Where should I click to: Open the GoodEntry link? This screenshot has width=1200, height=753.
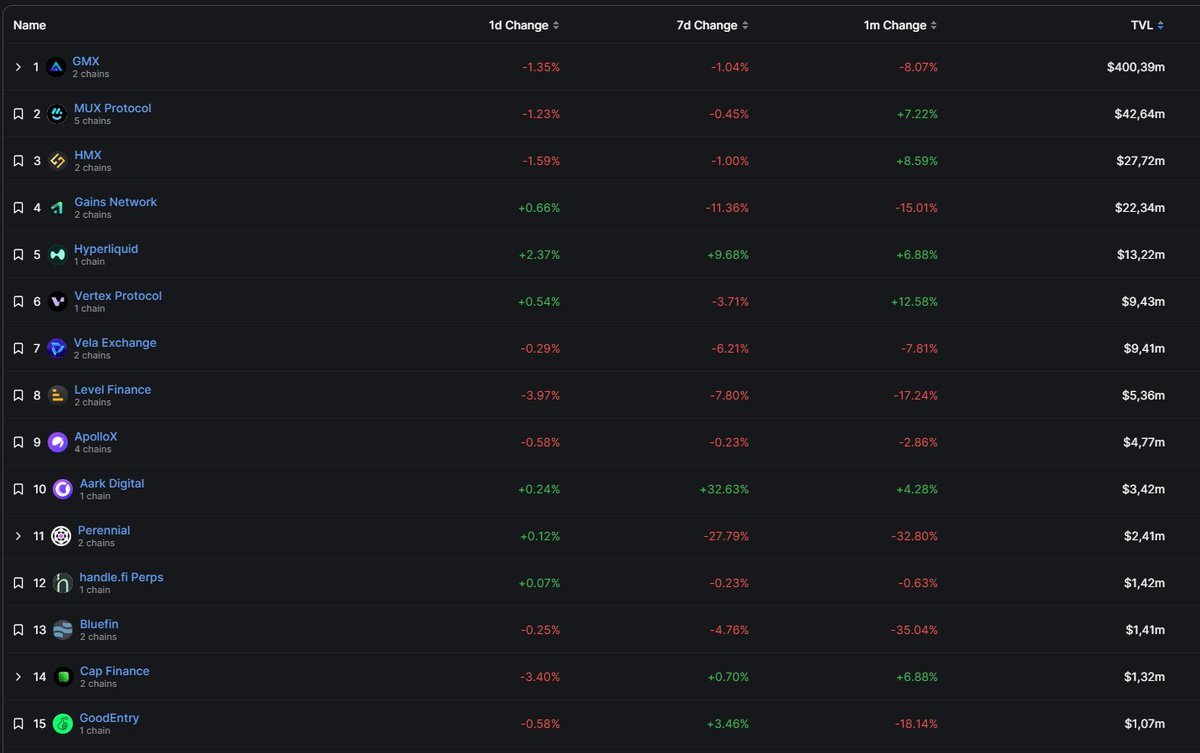pos(109,718)
